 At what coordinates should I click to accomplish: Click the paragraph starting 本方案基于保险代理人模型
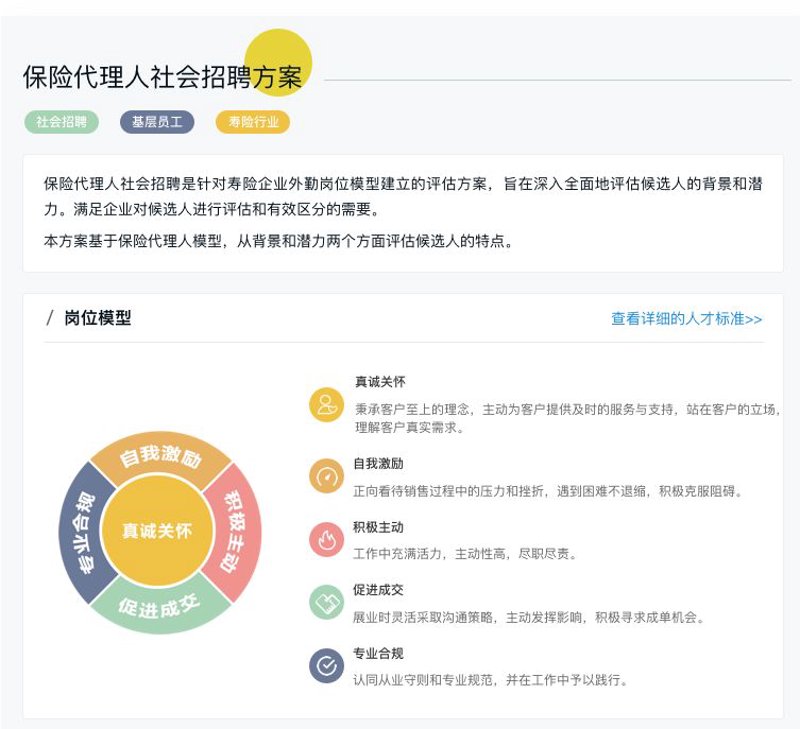coord(279,241)
